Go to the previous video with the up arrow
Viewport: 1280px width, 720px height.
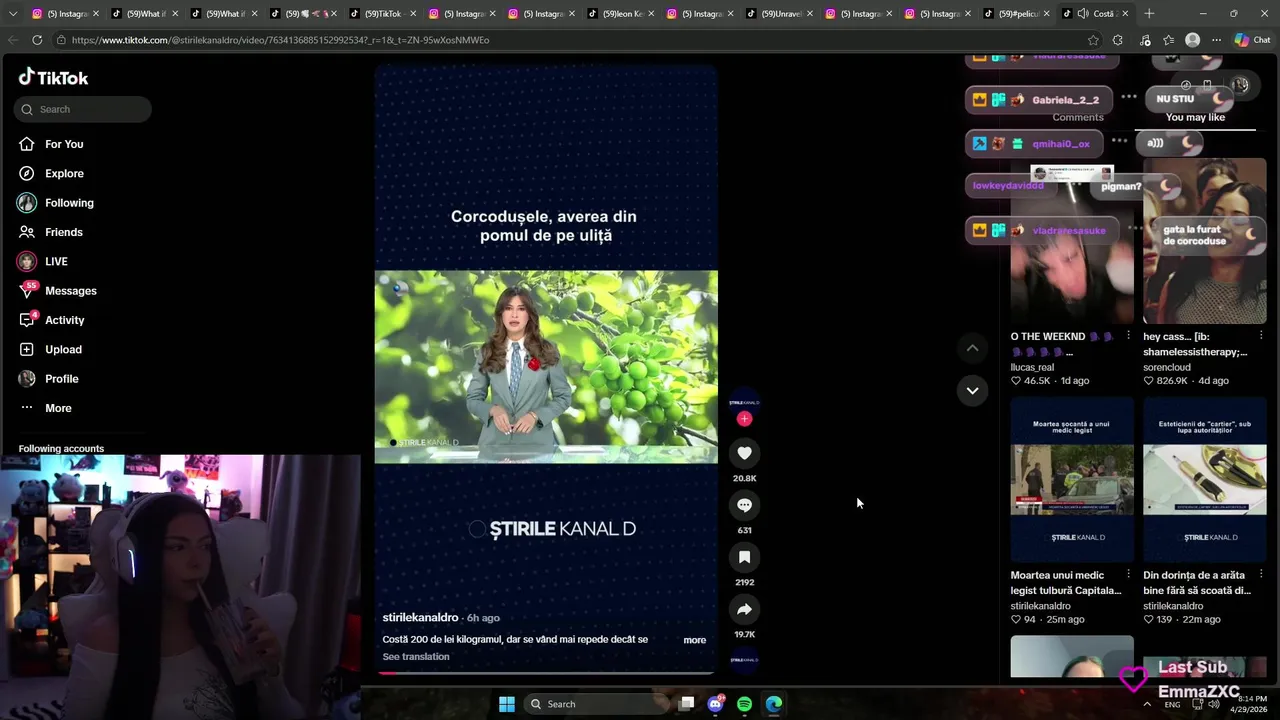click(x=972, y=348)
